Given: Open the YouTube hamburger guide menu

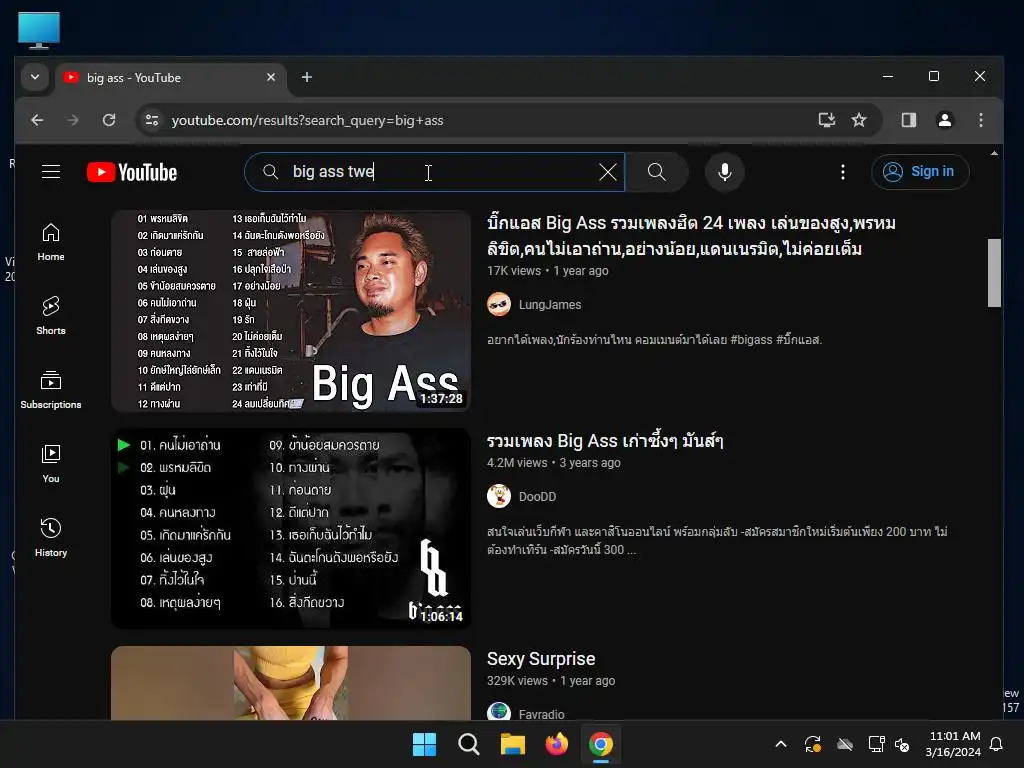Looking at the screenshot, I should [x=51, y=172].
